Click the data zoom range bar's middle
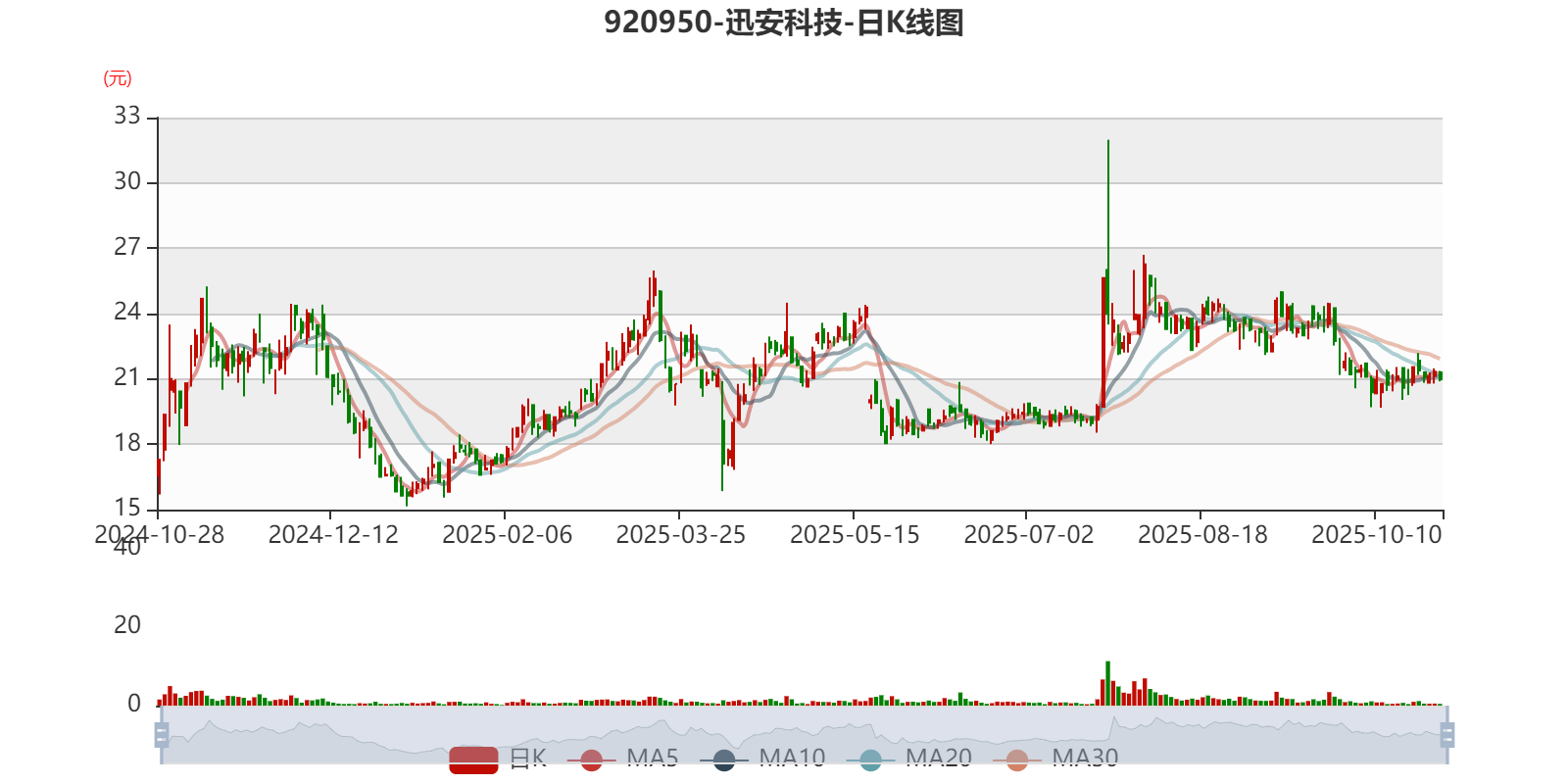The height and width of the screenshot is (784, 1568). click(x=805, y=734)
